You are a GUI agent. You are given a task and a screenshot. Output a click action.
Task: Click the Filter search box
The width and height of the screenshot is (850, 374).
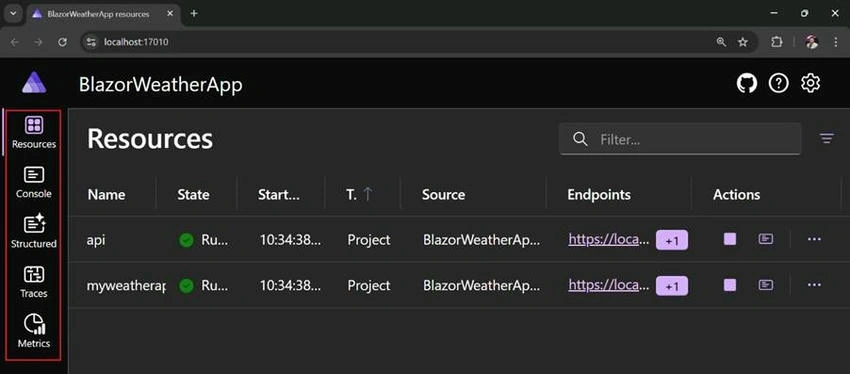[x=680, y=139]
